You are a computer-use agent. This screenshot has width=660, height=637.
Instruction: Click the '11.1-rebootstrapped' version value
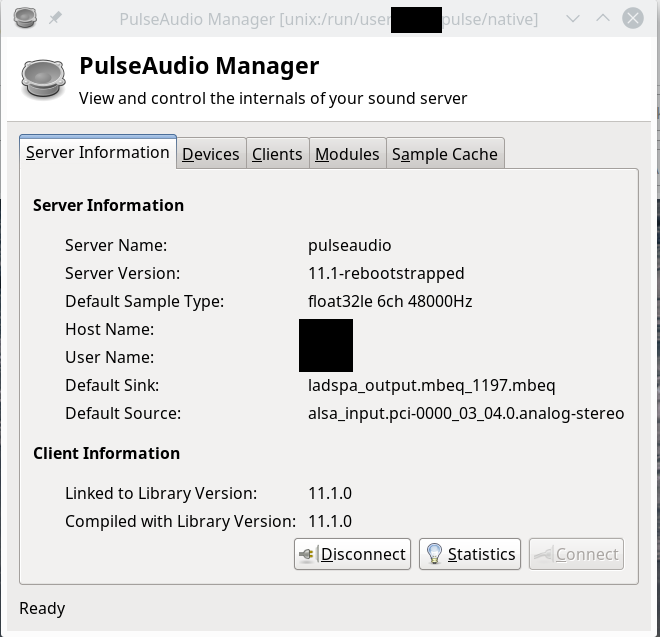[x=386, y=273]
